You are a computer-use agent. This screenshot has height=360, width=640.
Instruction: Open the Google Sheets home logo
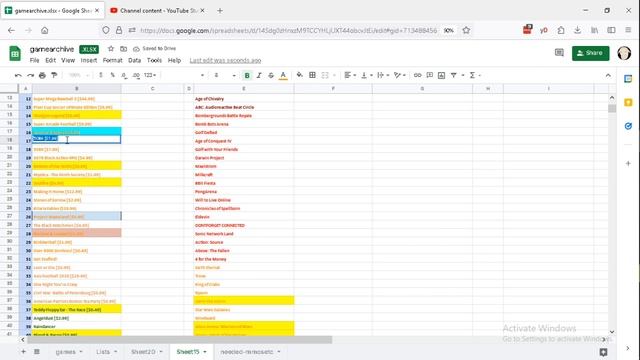[15, 53]
